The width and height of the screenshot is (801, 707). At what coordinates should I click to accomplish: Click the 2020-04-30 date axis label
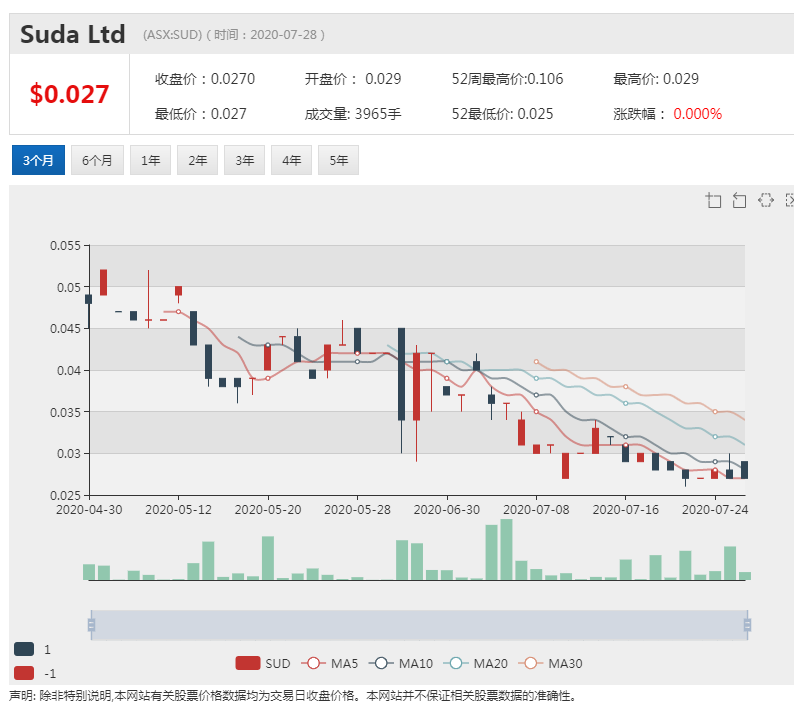coord(89,510)
